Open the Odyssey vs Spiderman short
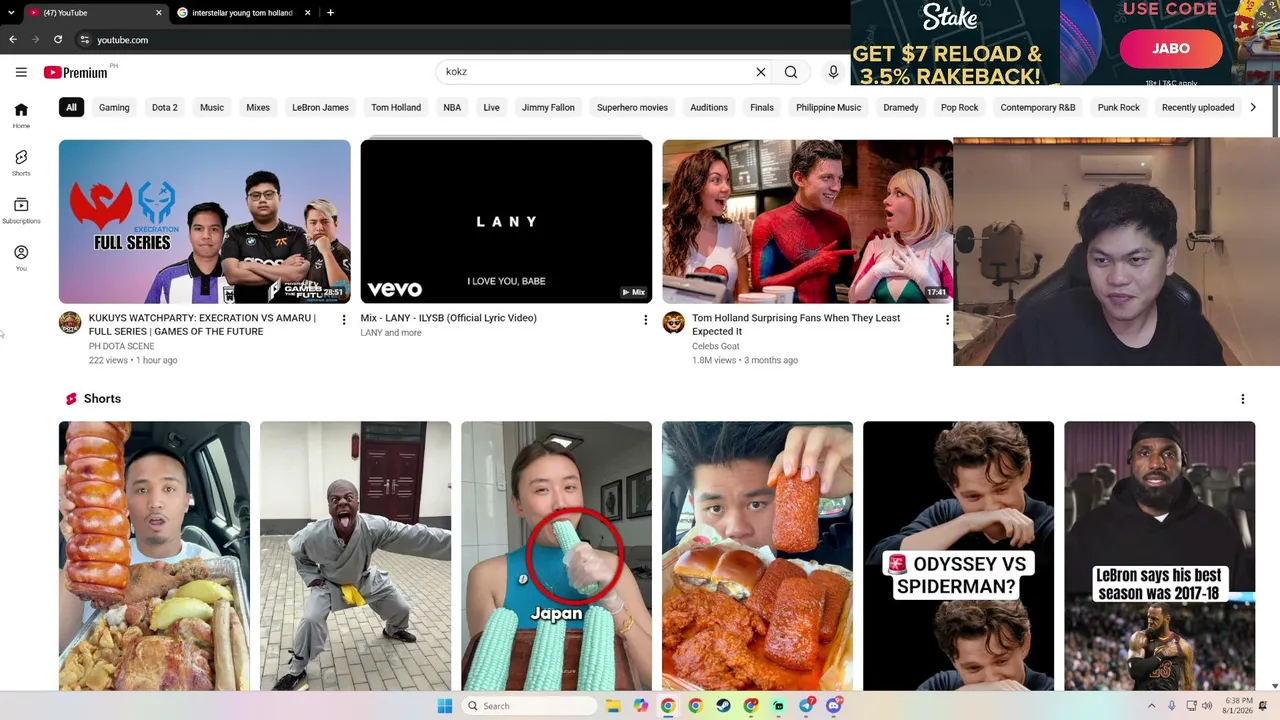This screenshot has width=1280, height=720. pyautogui.click(x=958, y=556)
